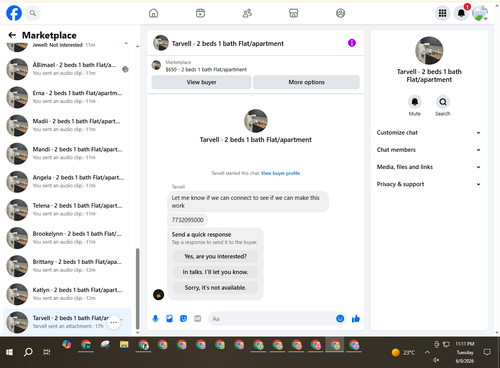This screenshot has height=368, width=500.
Task: Expand Chat members section
Action: tap(429, 150)
